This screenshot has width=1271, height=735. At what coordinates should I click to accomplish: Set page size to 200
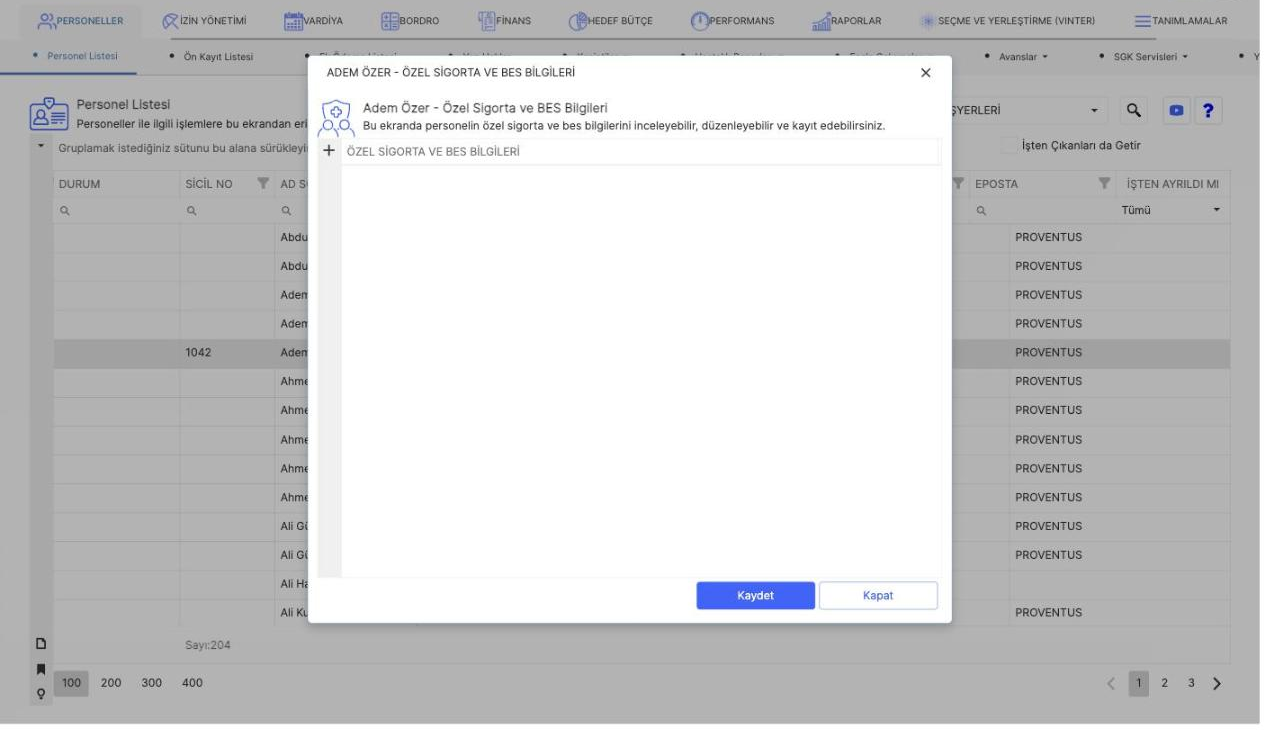110,683
